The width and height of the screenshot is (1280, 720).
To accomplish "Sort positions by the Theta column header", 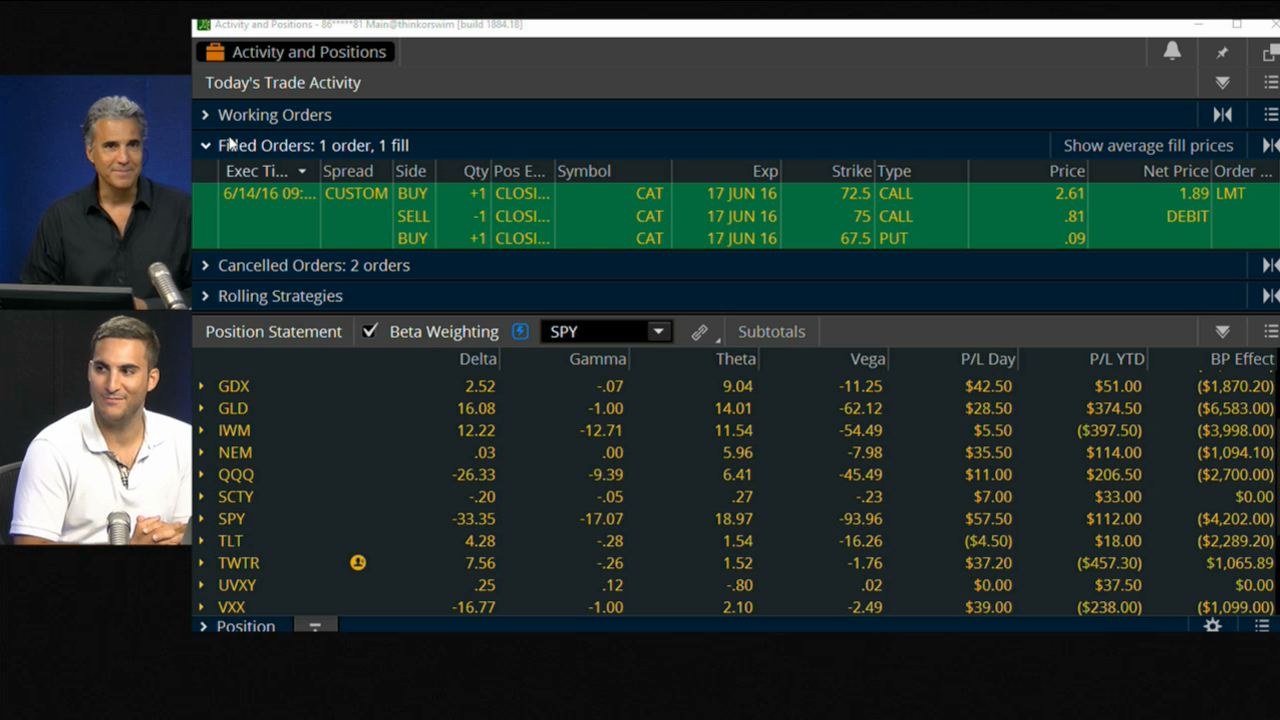I will [736, 359].
